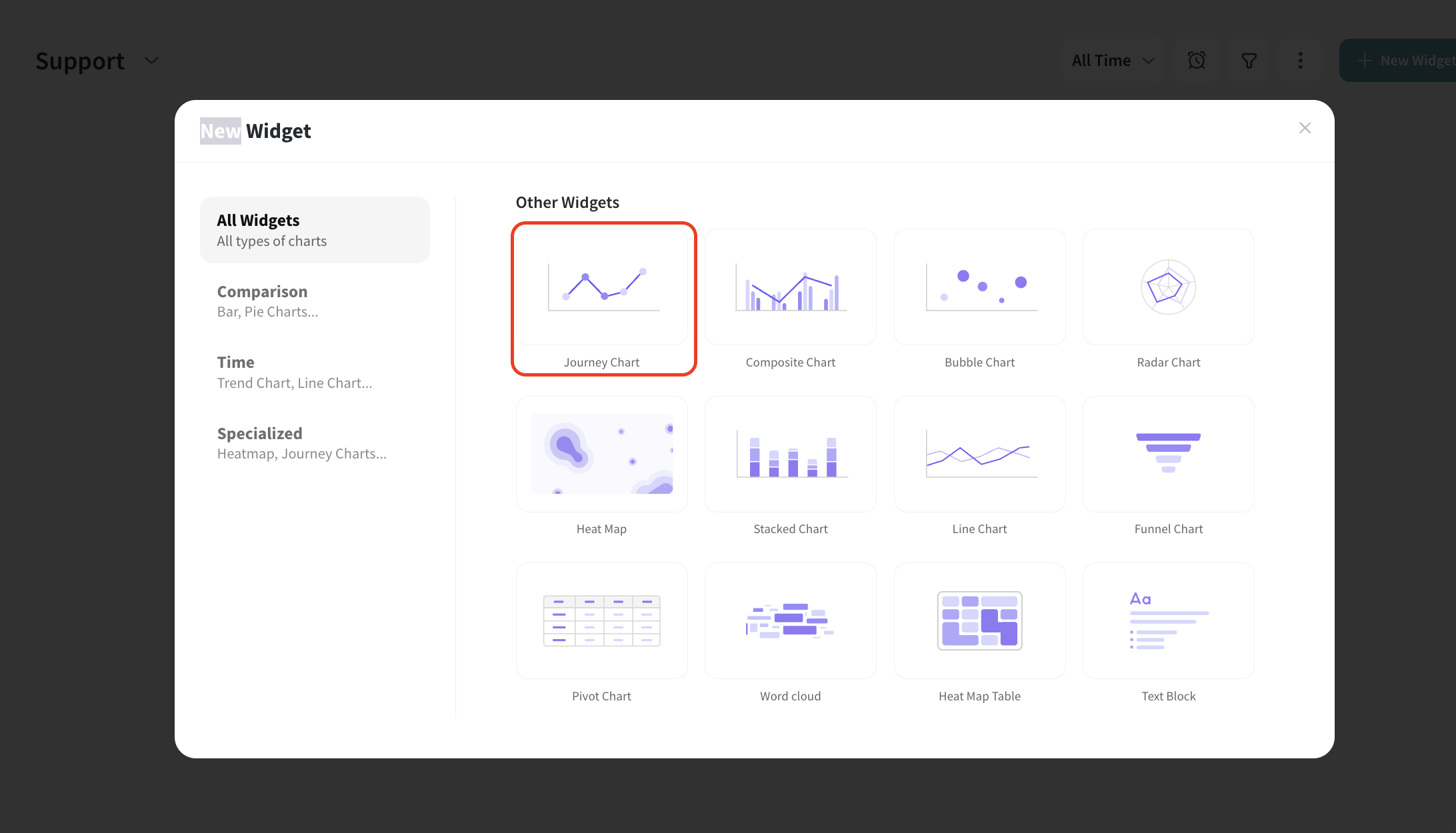Select the Radar Chart widget
Viewport: 1456px width, 833px height.
pyautogui.click(x=1168, y=288)
